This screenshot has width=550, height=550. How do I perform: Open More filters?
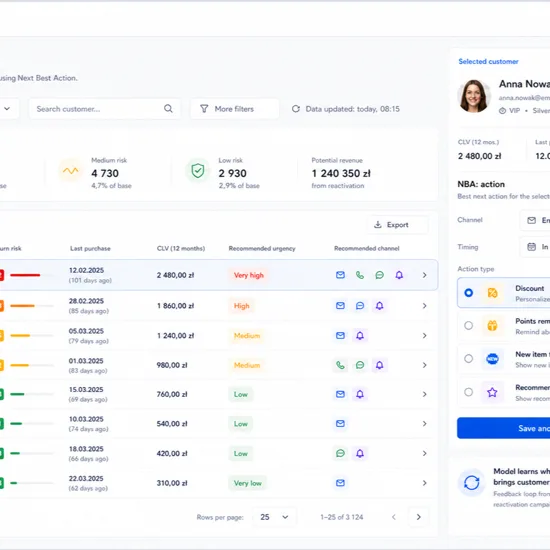point(235,109)
